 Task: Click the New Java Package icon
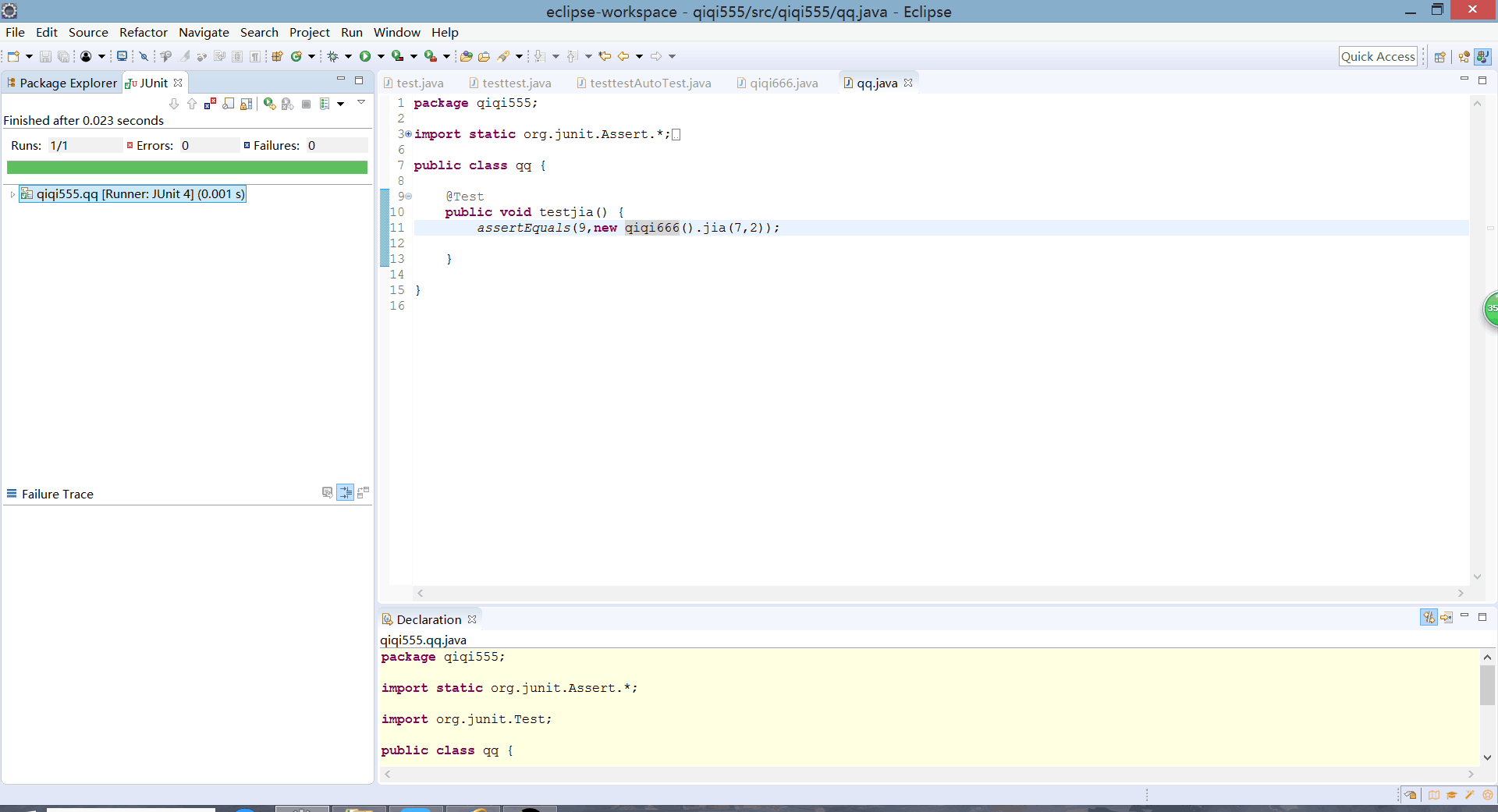pyautogui.click(x=277, y=56)
